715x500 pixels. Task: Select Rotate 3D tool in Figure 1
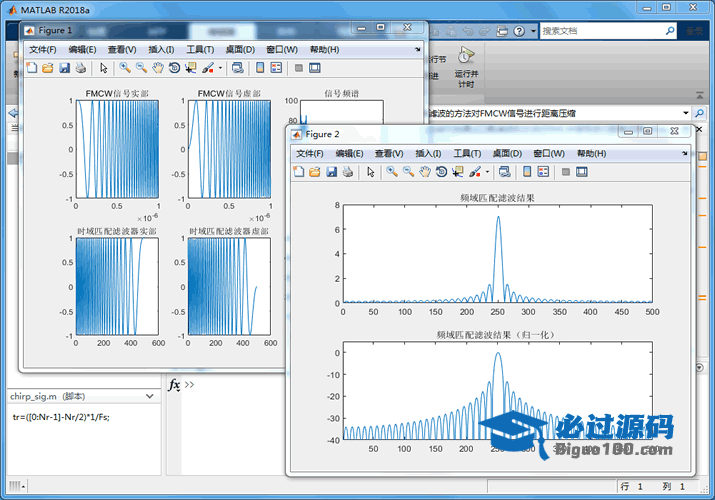pos(174,68)
